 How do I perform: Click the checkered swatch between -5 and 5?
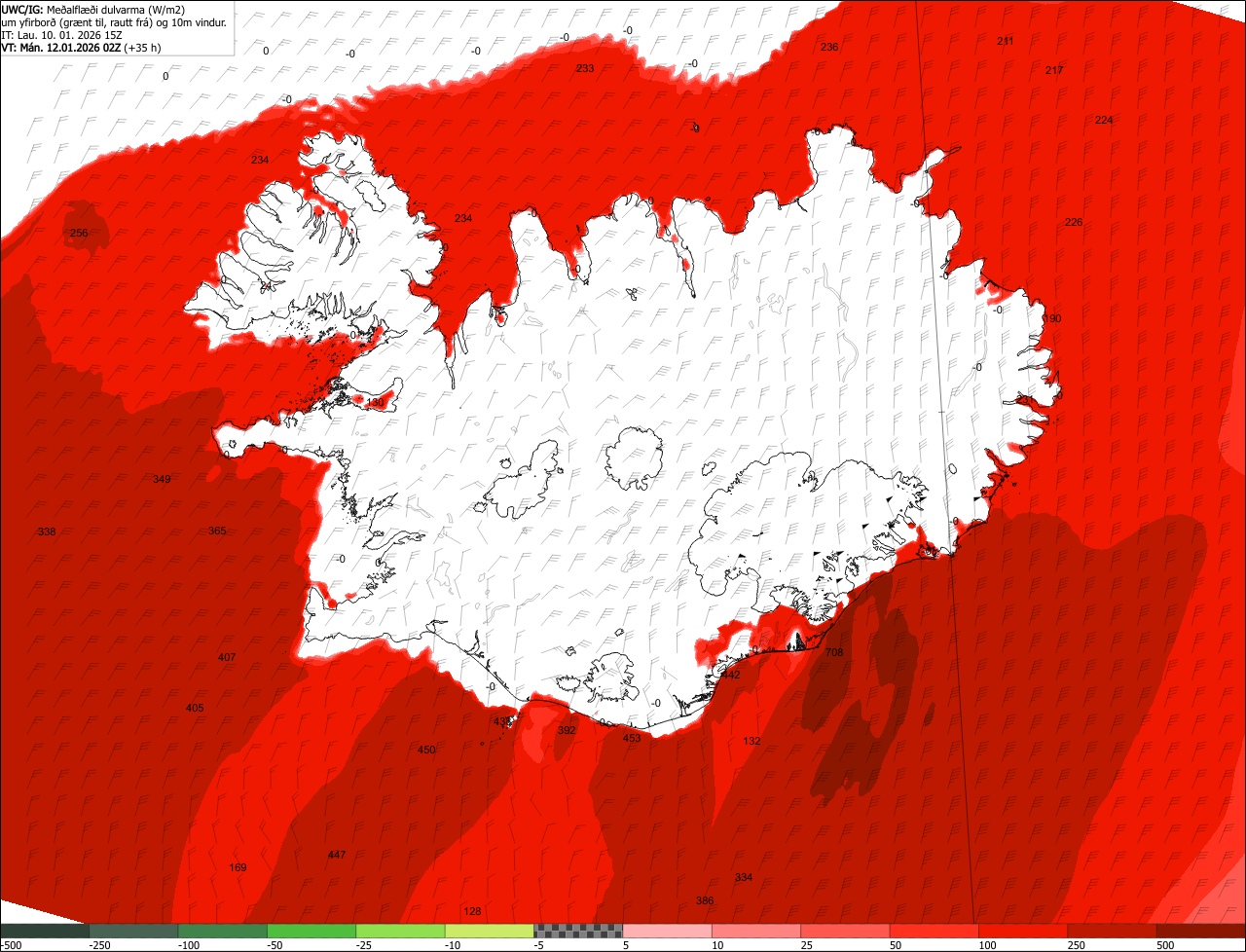[578, 931]
